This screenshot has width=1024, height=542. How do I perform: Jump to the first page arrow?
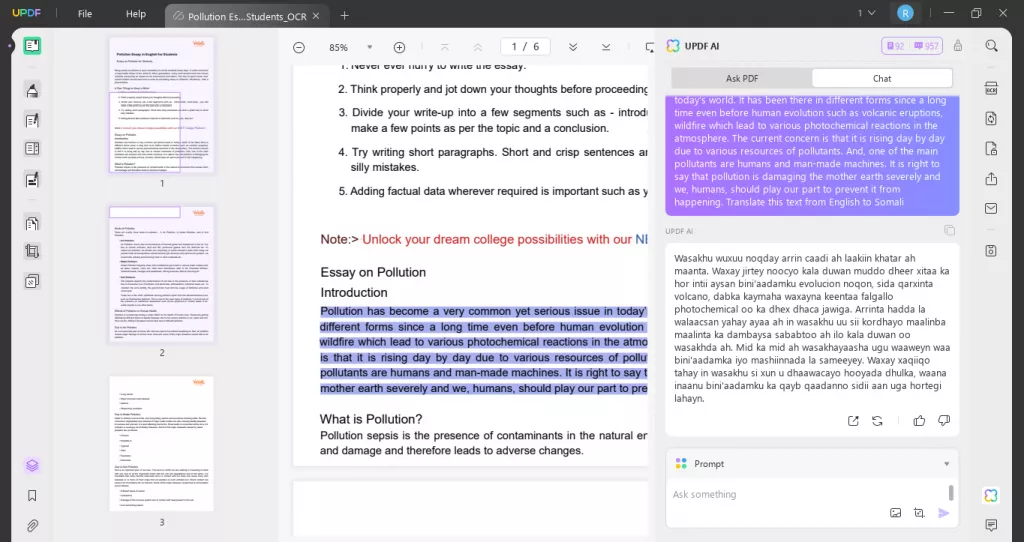pos(445,47)
